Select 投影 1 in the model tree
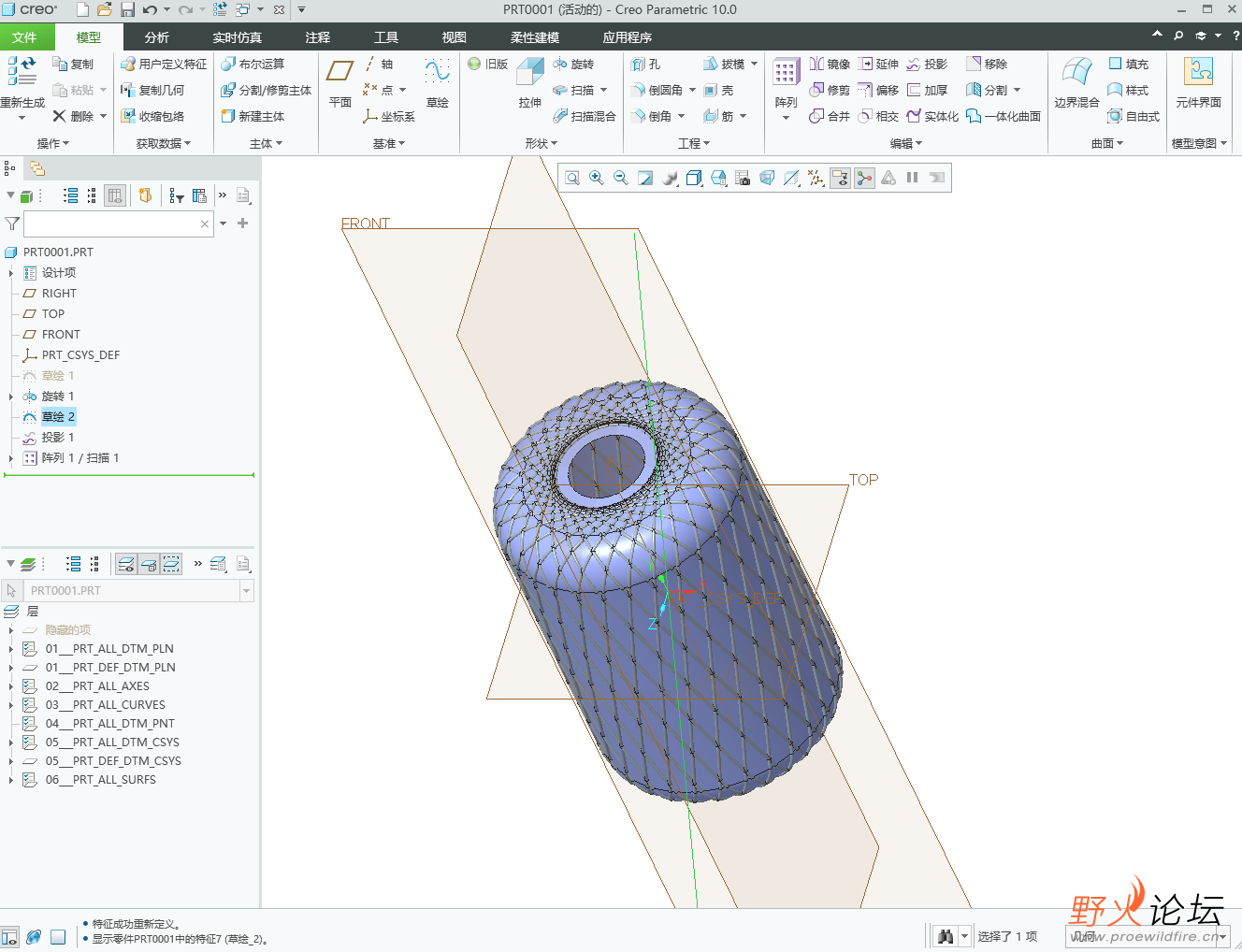Viewport: 1242px width, 952px height. pyautogui.click(x=57, y=438)
